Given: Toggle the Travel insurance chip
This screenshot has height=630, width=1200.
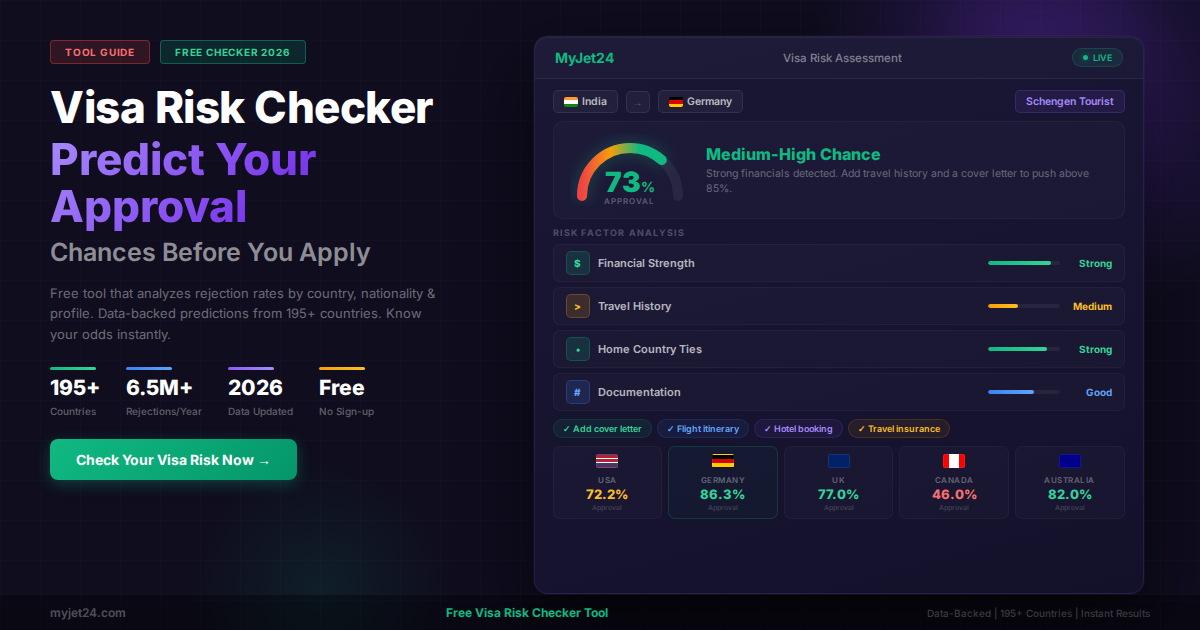Looking at the screenshot, I should [x=898, y=428].
